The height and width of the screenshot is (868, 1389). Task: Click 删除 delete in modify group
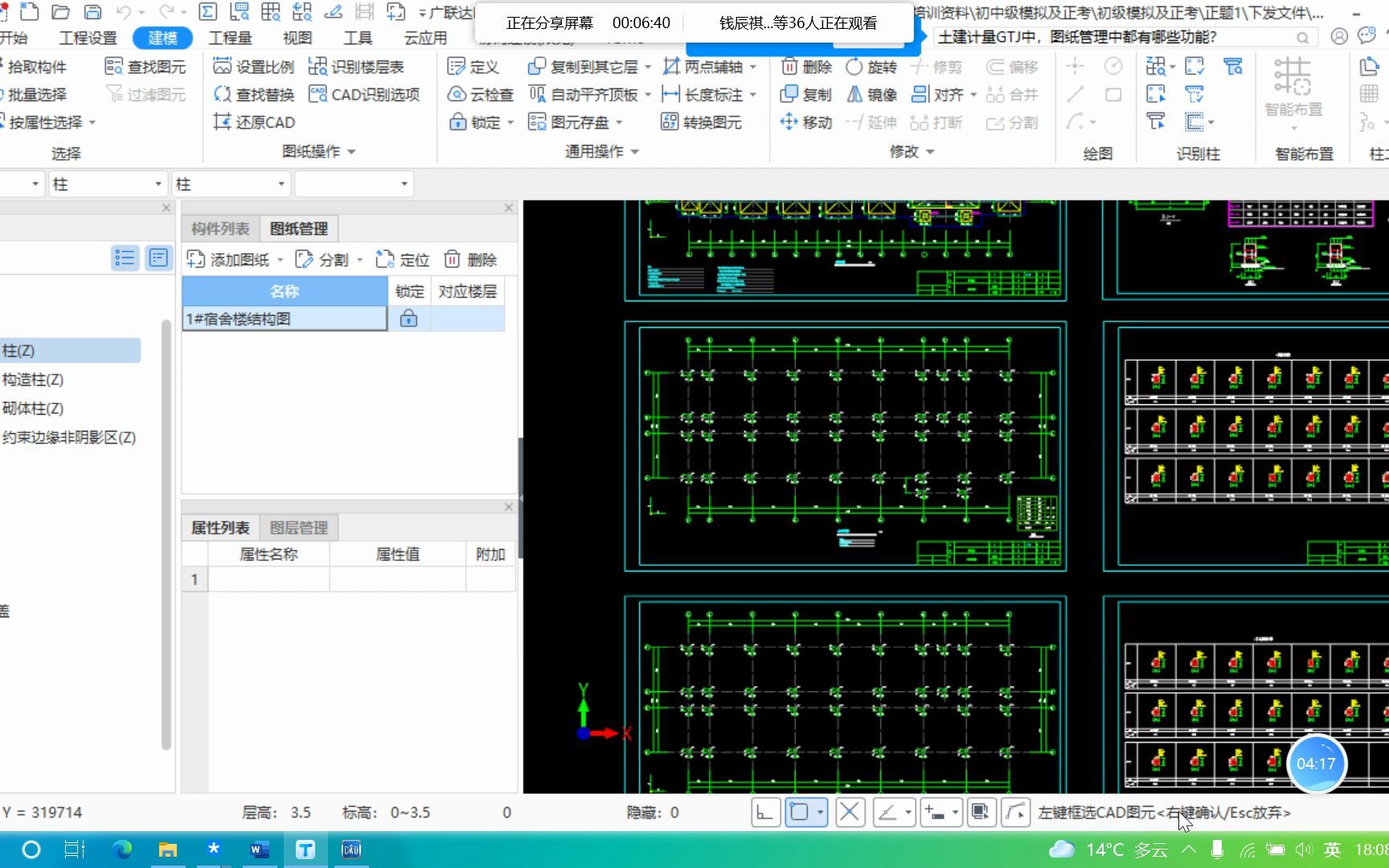pyautogui.click(x=807, y=67)
